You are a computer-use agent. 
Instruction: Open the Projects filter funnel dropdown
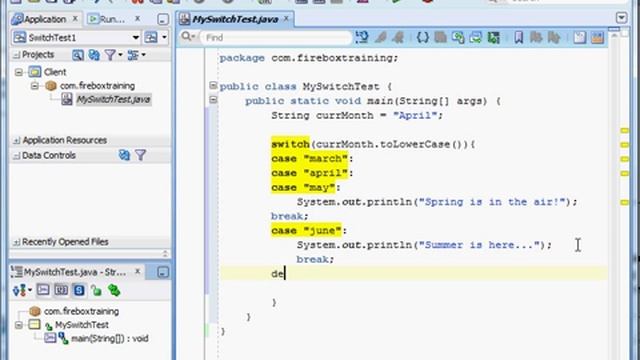(x=113, y=55)
